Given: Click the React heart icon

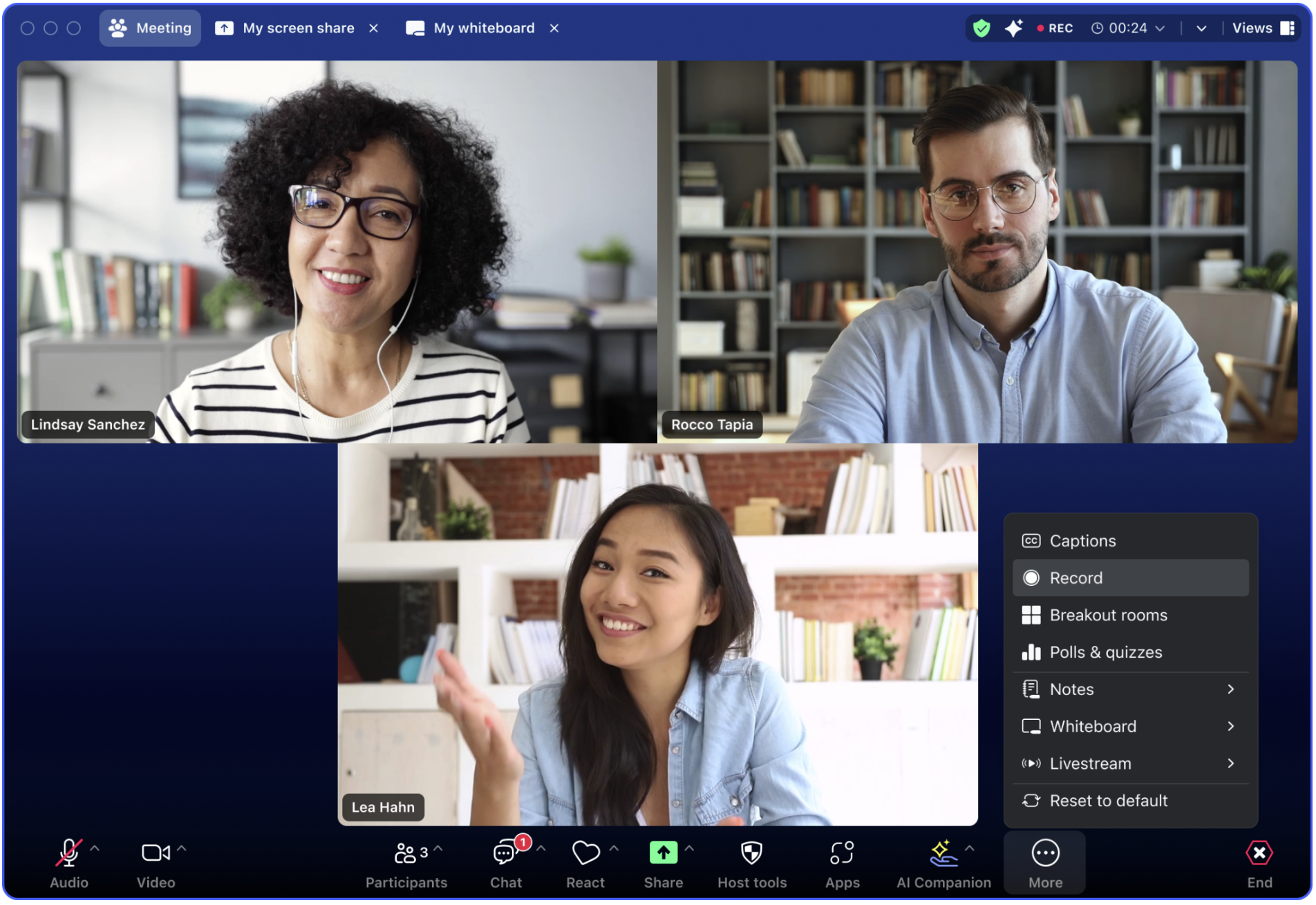Looking at the screenshot, I should 585,854.
